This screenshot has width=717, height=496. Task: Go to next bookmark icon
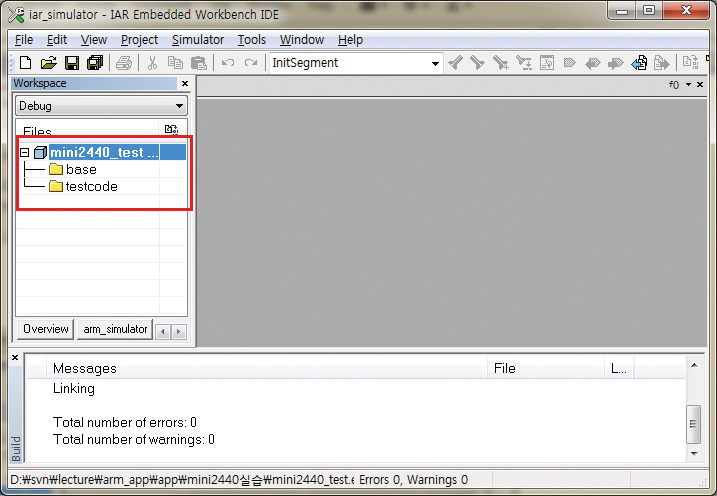[615, 63]
